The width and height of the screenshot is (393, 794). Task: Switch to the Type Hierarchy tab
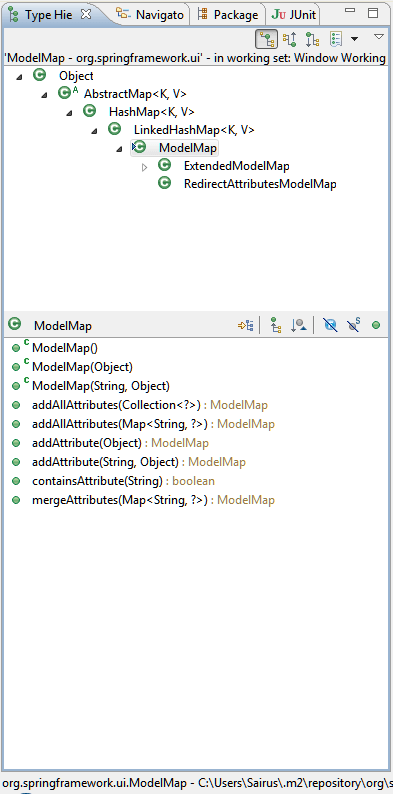click(x=49, y=15)
